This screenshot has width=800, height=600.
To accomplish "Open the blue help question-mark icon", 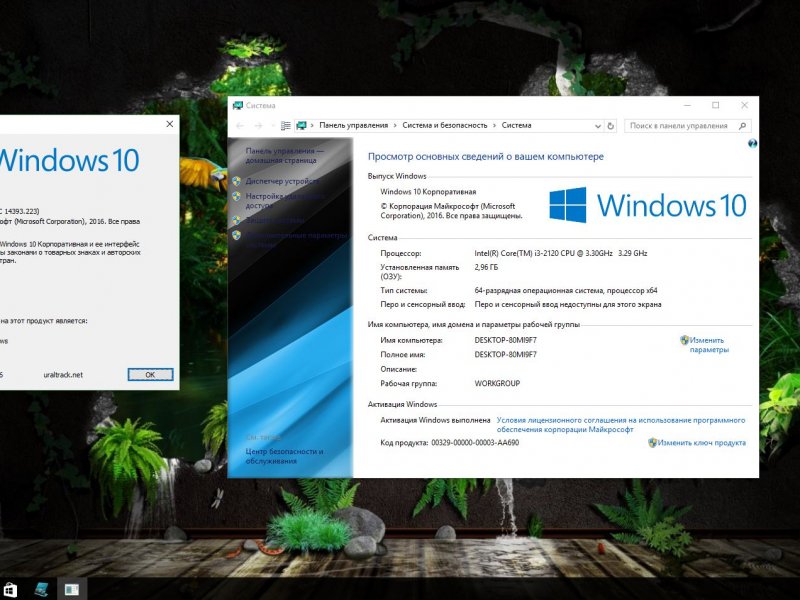I will (x=752, y=144).
